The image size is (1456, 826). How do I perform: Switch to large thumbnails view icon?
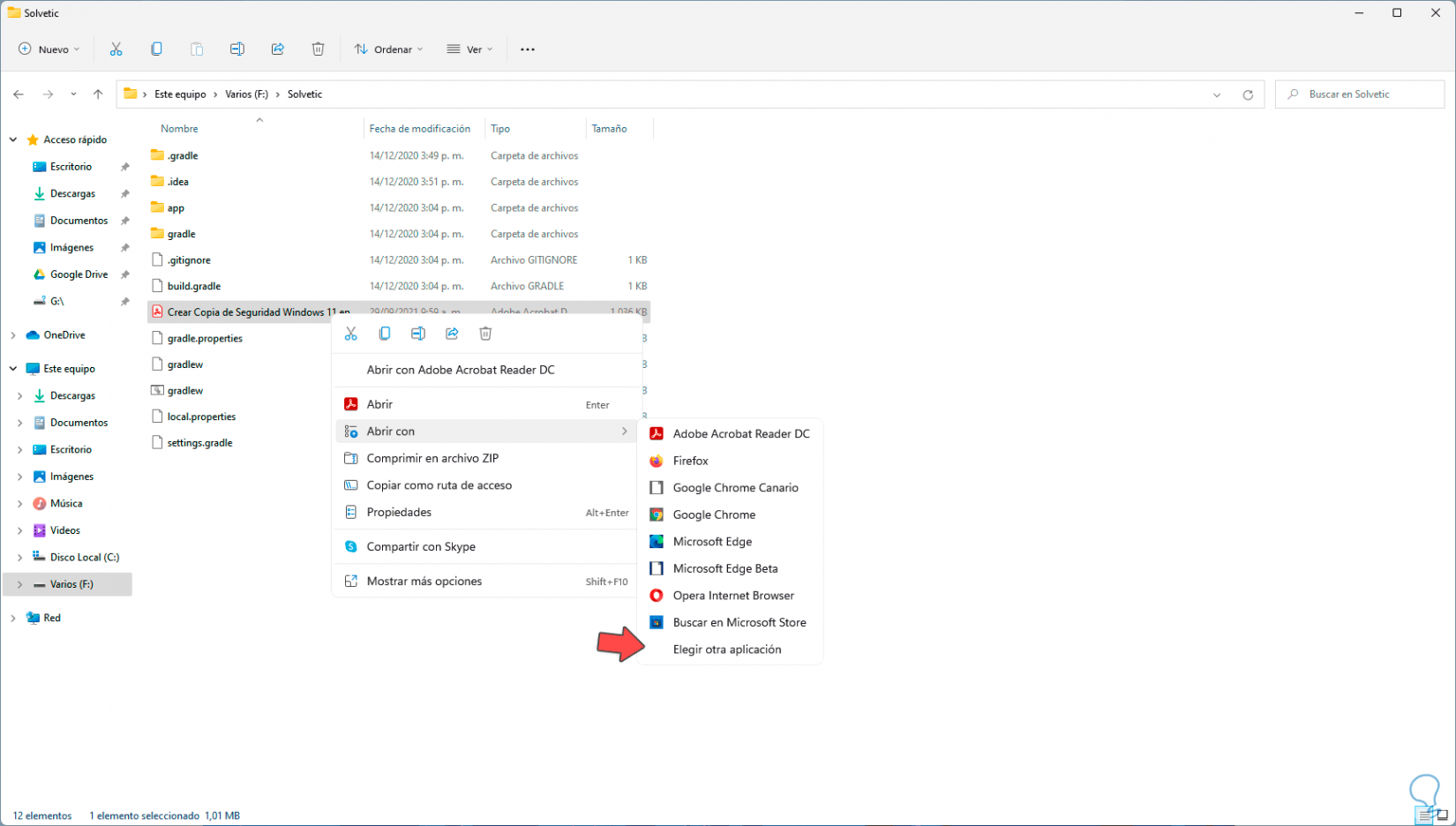point(1442,816)
